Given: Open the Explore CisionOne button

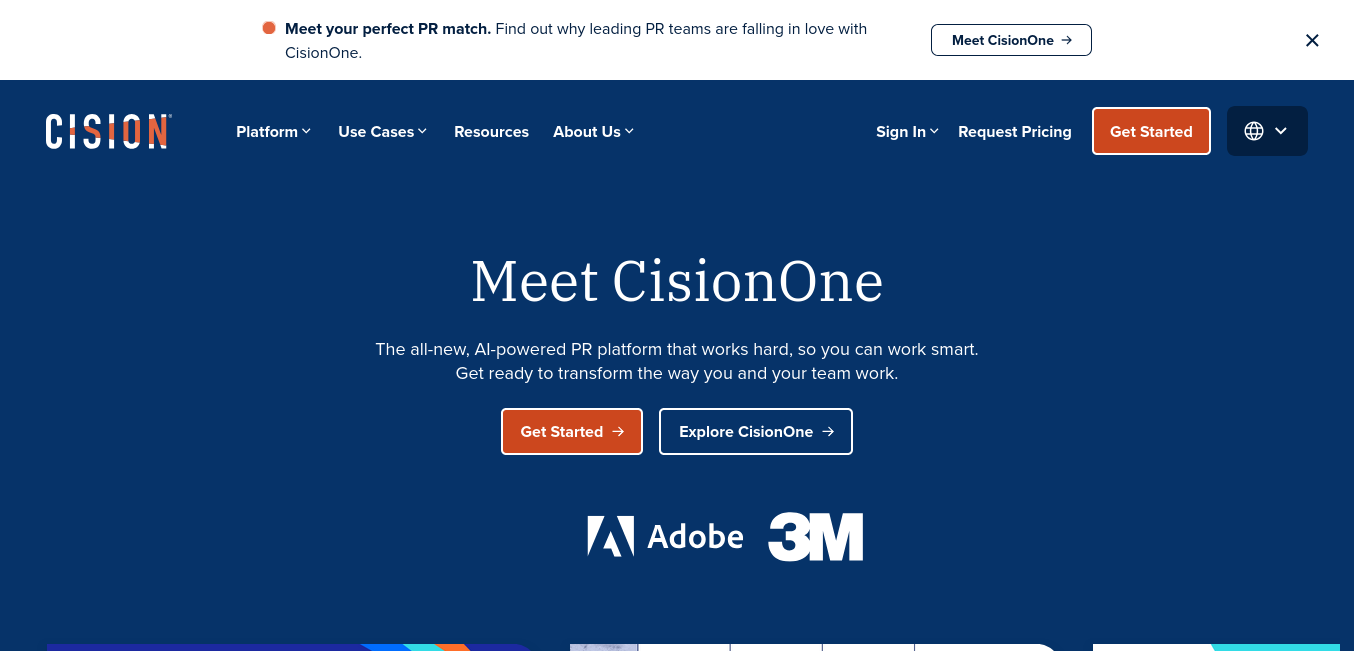Looking at the screenshot, I should 756,431.
